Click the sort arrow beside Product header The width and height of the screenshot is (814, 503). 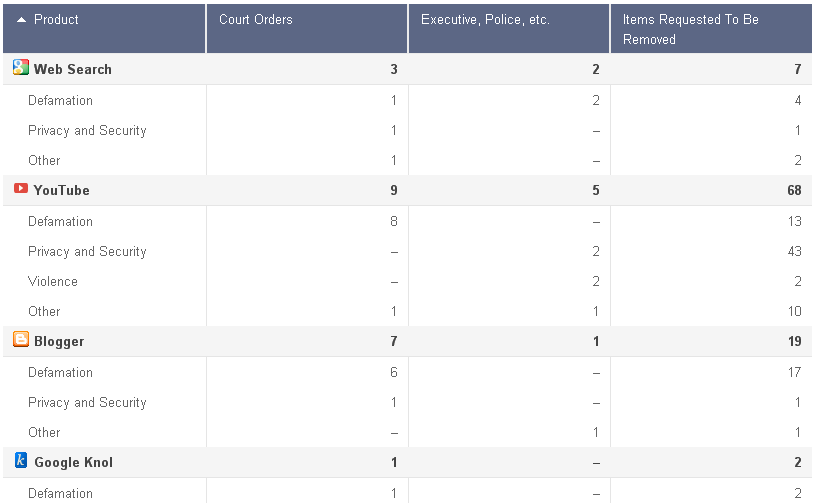tap(22, 20)
